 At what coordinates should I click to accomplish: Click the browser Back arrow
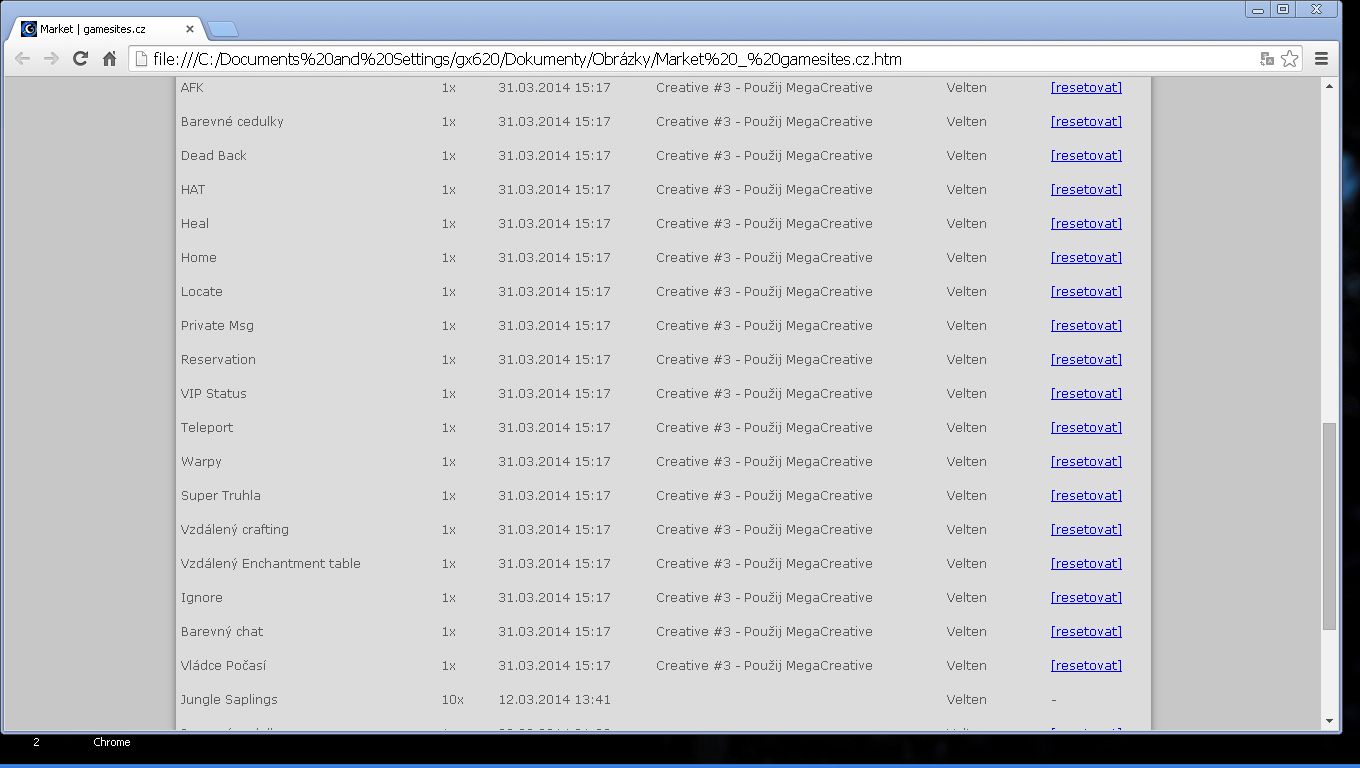(22, 59)
